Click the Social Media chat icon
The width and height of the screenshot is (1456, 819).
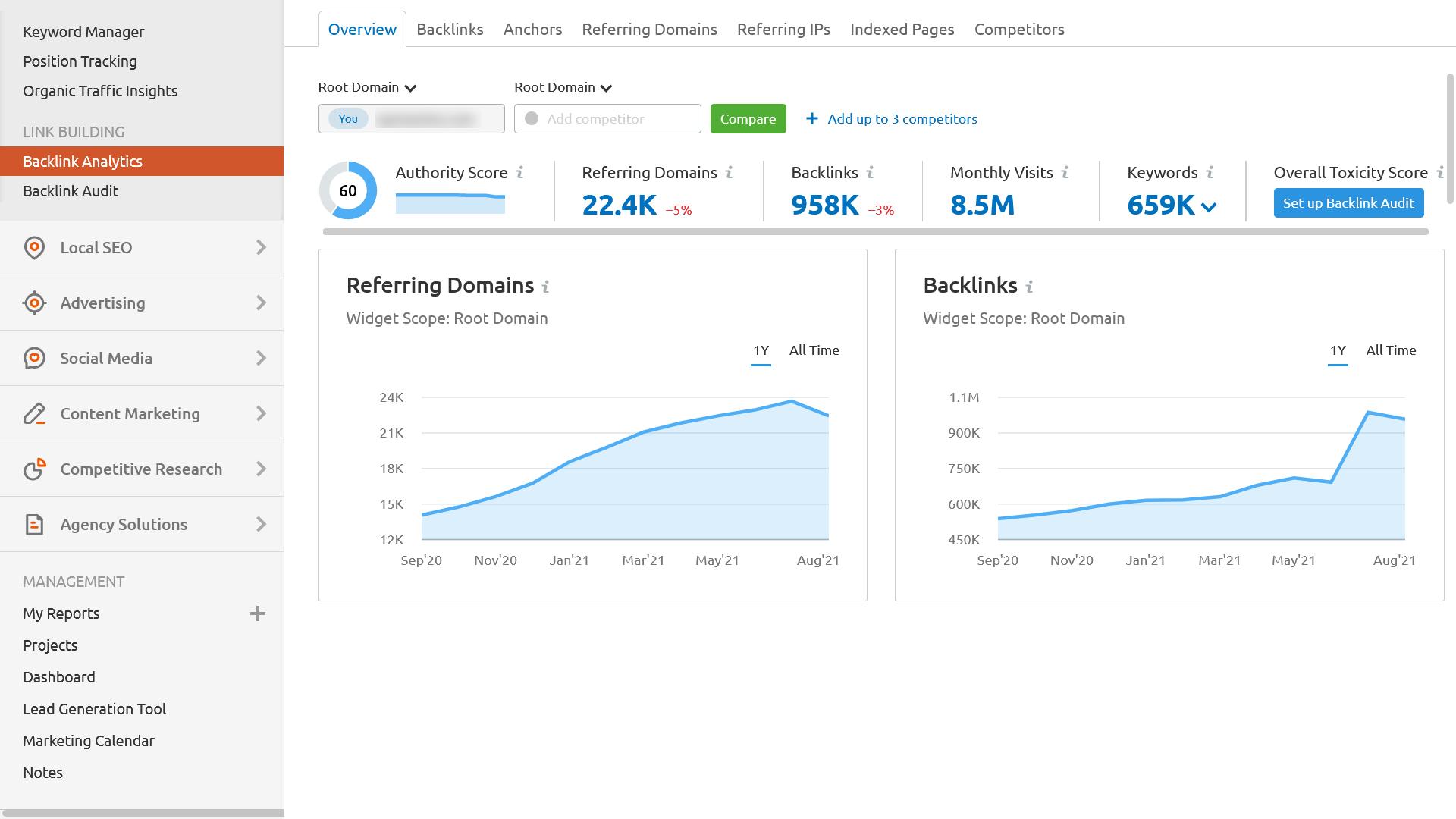34,359
